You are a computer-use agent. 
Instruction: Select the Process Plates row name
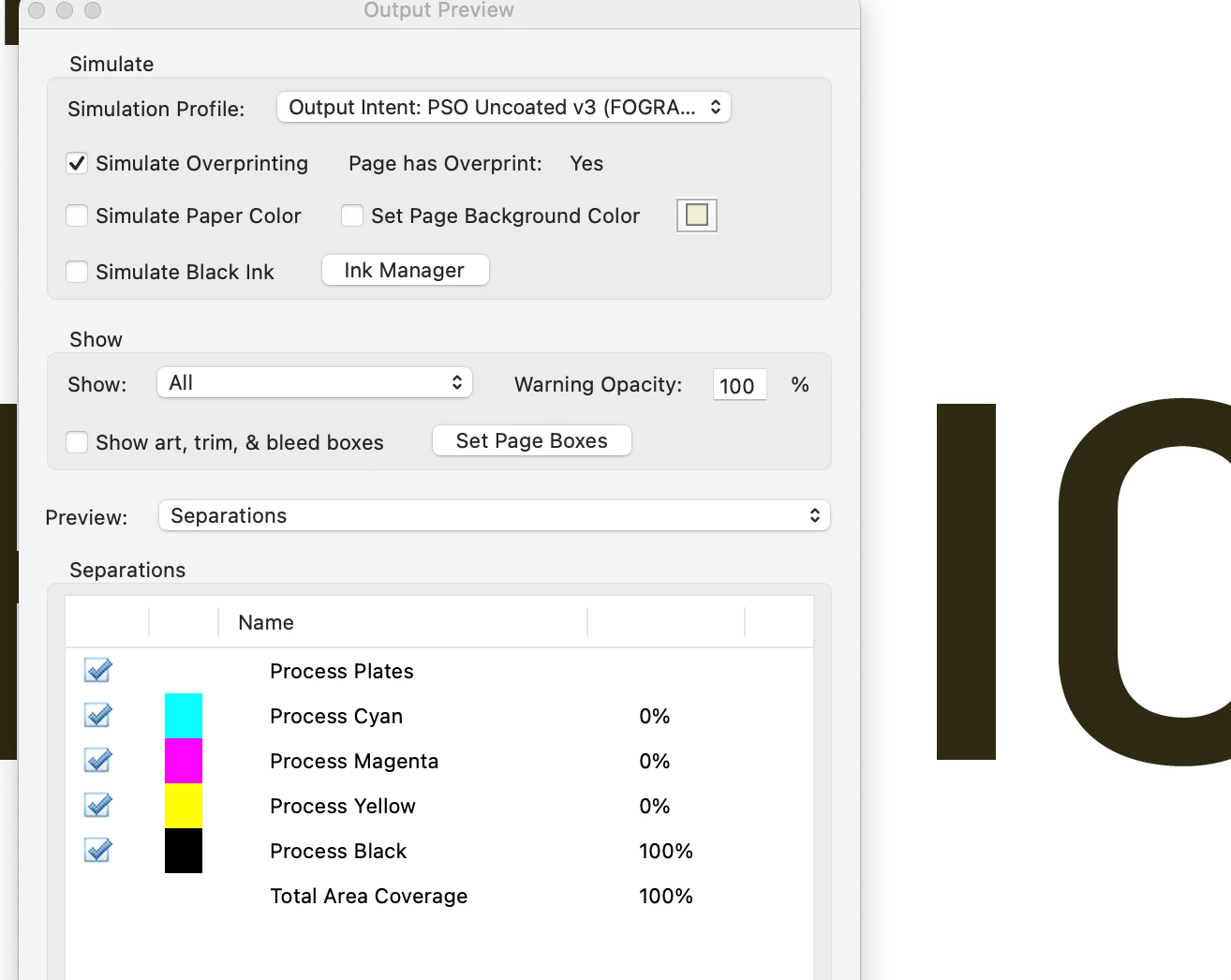(342, 671)
